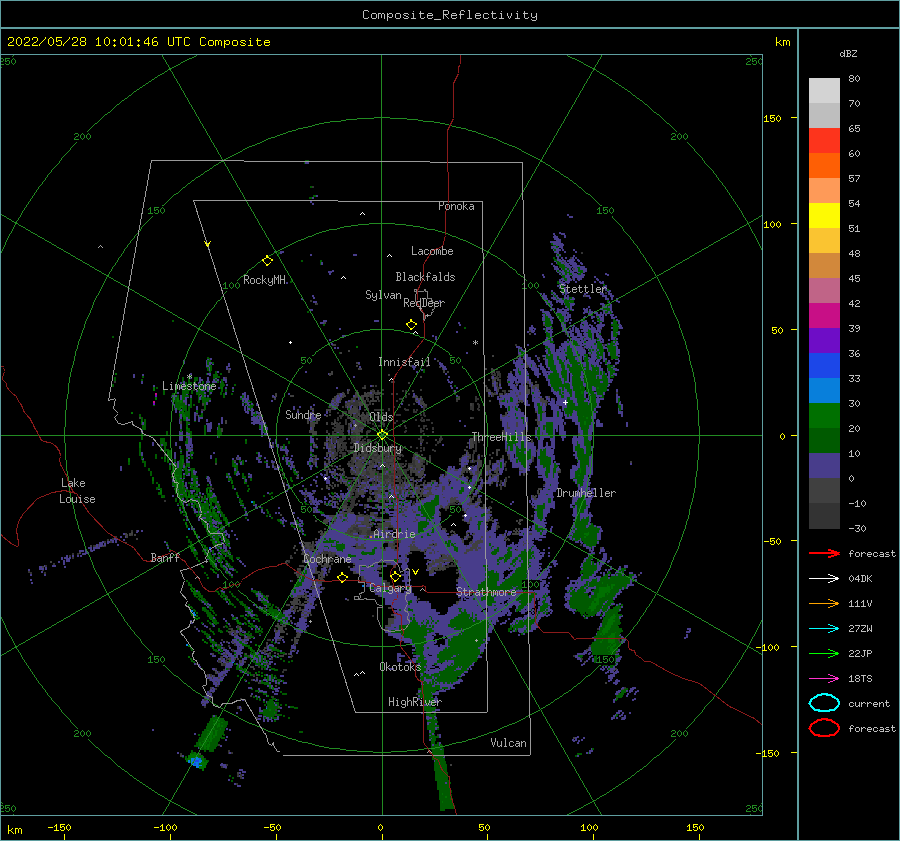The height and width of the screenshot is (841, 900).
Task: Select the yellow diamond marker below Cochrane
Action: click(343, 577)
